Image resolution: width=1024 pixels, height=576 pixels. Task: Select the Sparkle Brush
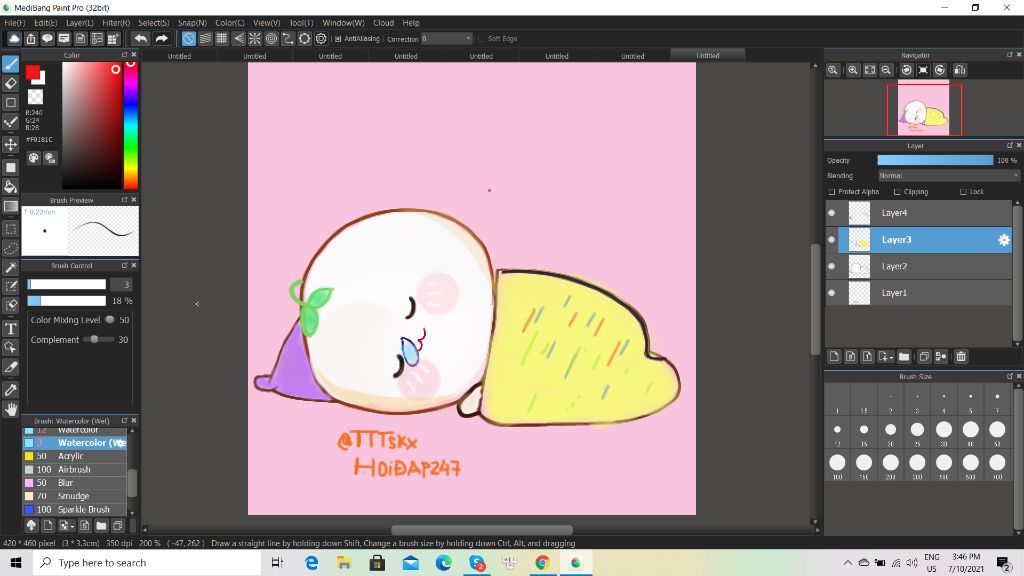point(75,509)
